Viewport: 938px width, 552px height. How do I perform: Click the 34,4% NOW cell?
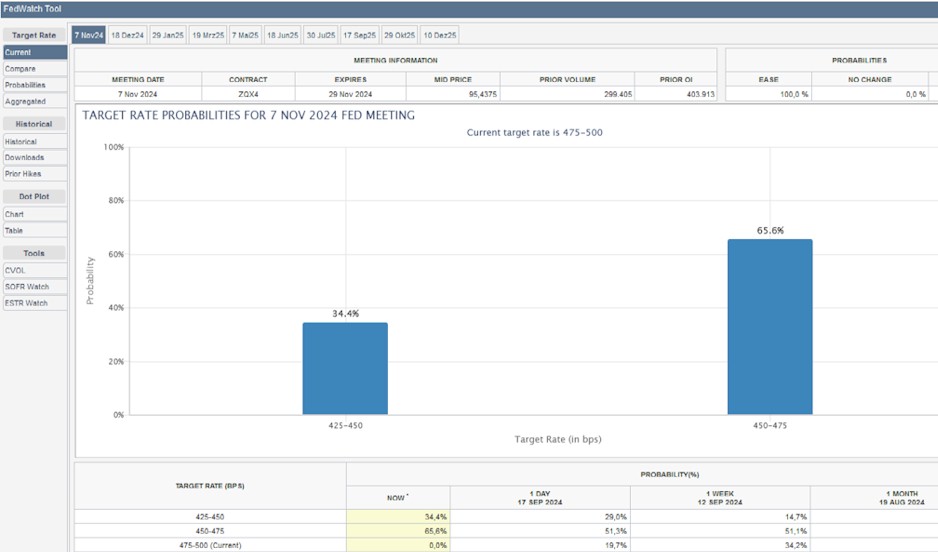click(x=398, y=517)
